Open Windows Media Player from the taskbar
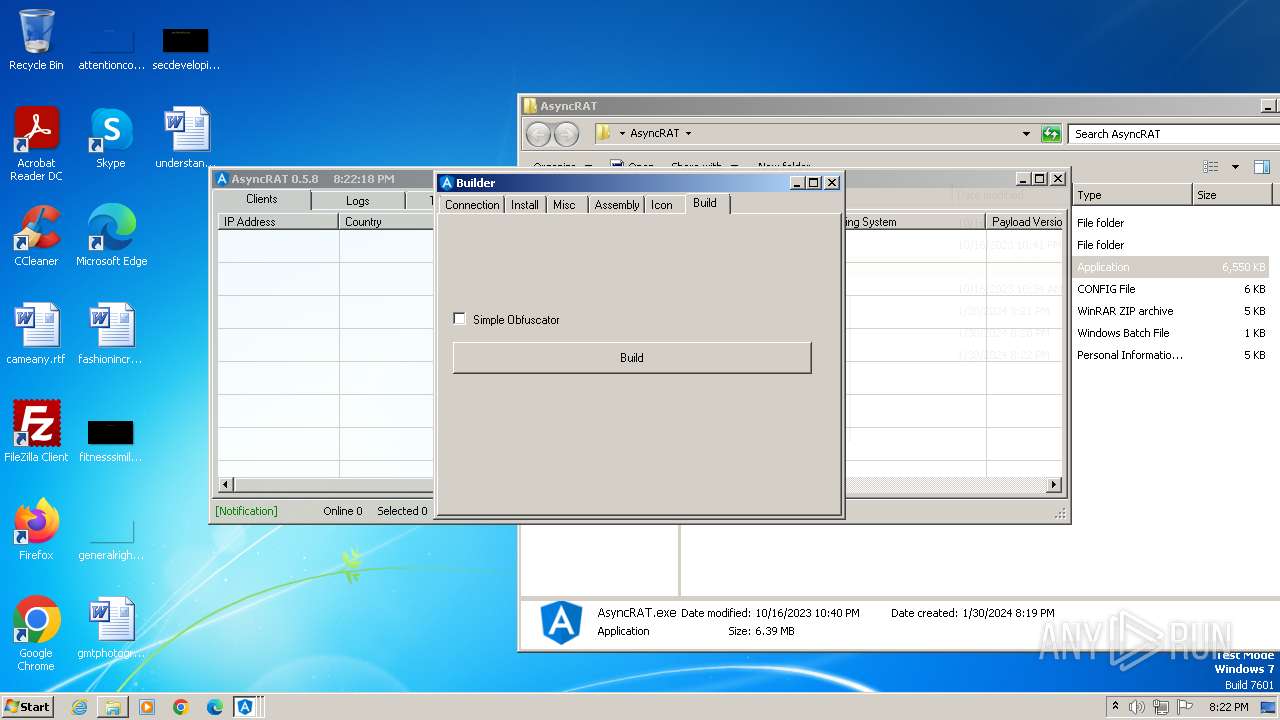Image resolution: width=1280 pixels, height=720 pixels. point(147,707)
